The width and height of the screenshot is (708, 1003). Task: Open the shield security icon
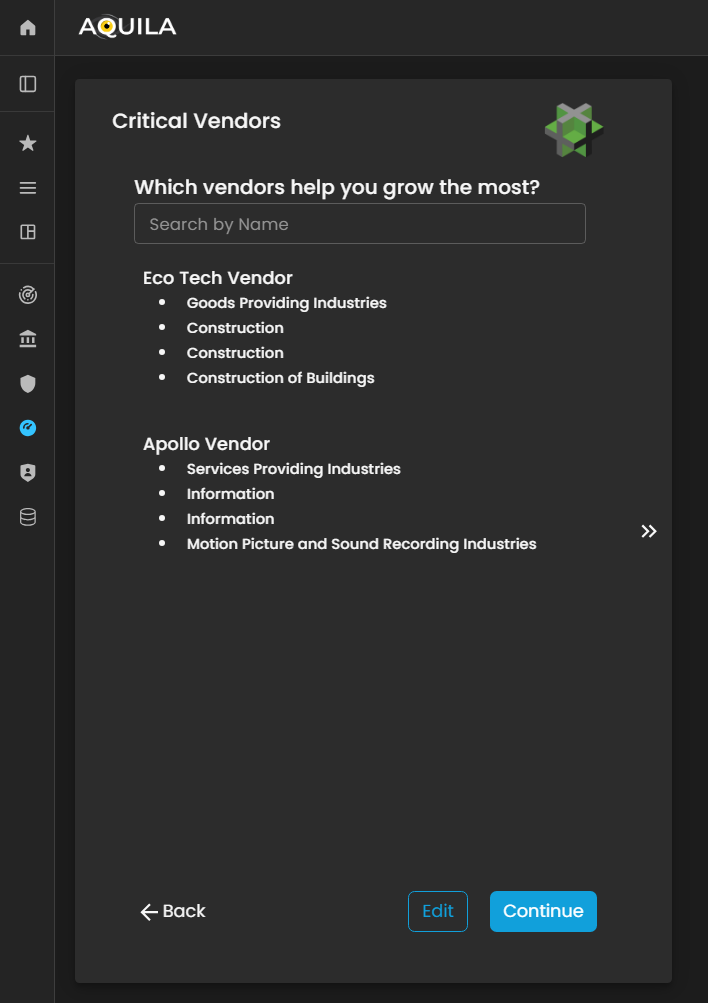pyautogui.click(x=28, y=384)
